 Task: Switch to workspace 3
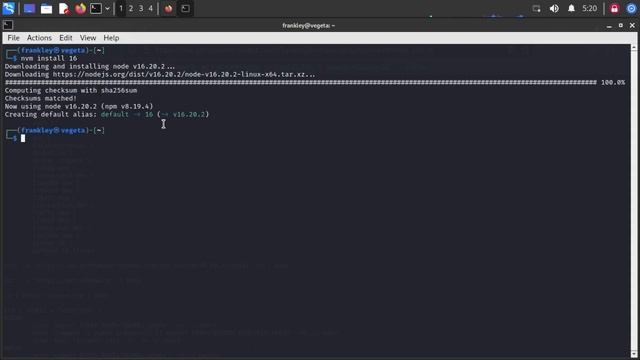coord(141,9)
